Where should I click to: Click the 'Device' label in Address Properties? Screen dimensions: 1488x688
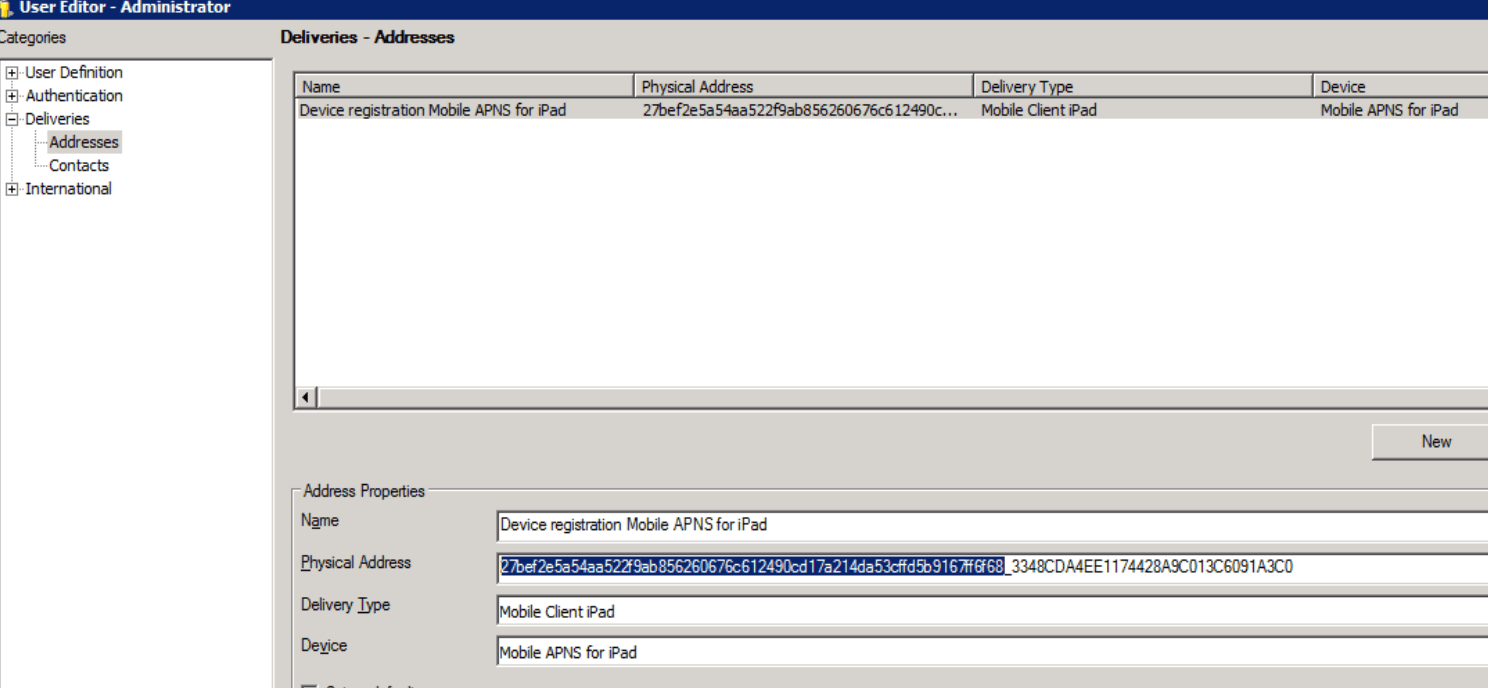click(324, 646)
